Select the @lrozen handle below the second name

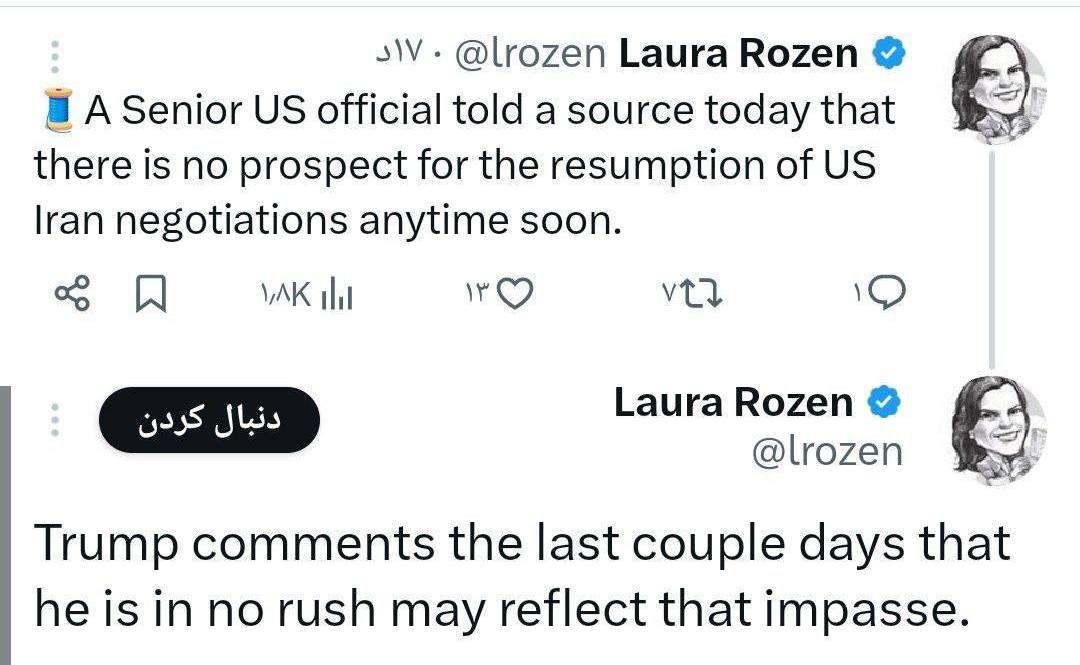[826, 451]
